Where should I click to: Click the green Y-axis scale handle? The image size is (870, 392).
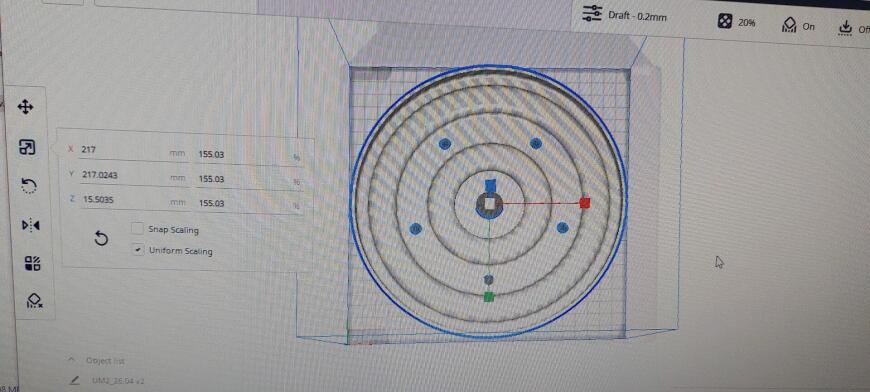pyautogui.click(x=489, y=297)
